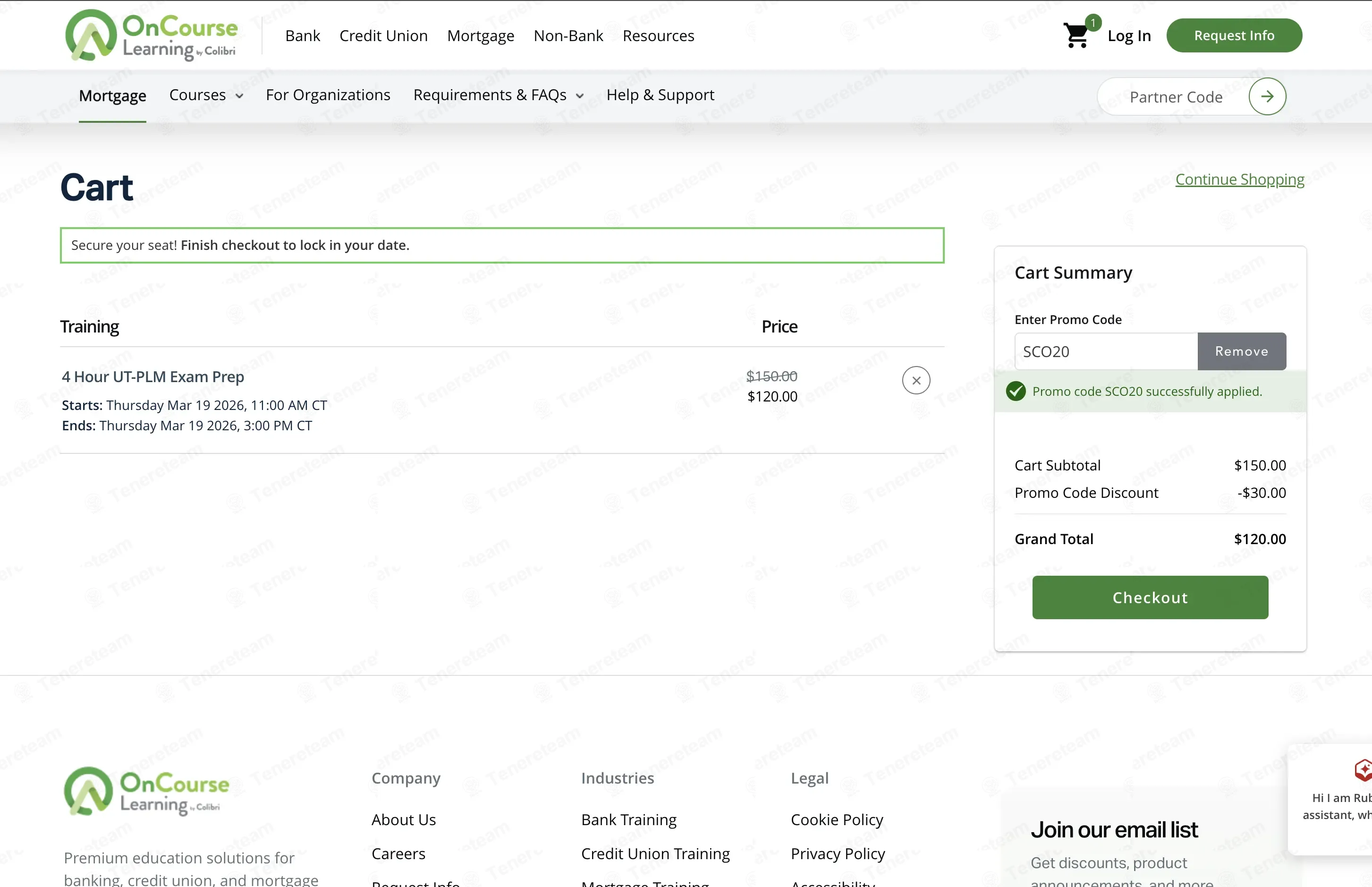Open Credit Union Training footer link
Screen dimensions: 1372x887
[x=655, y=853]
